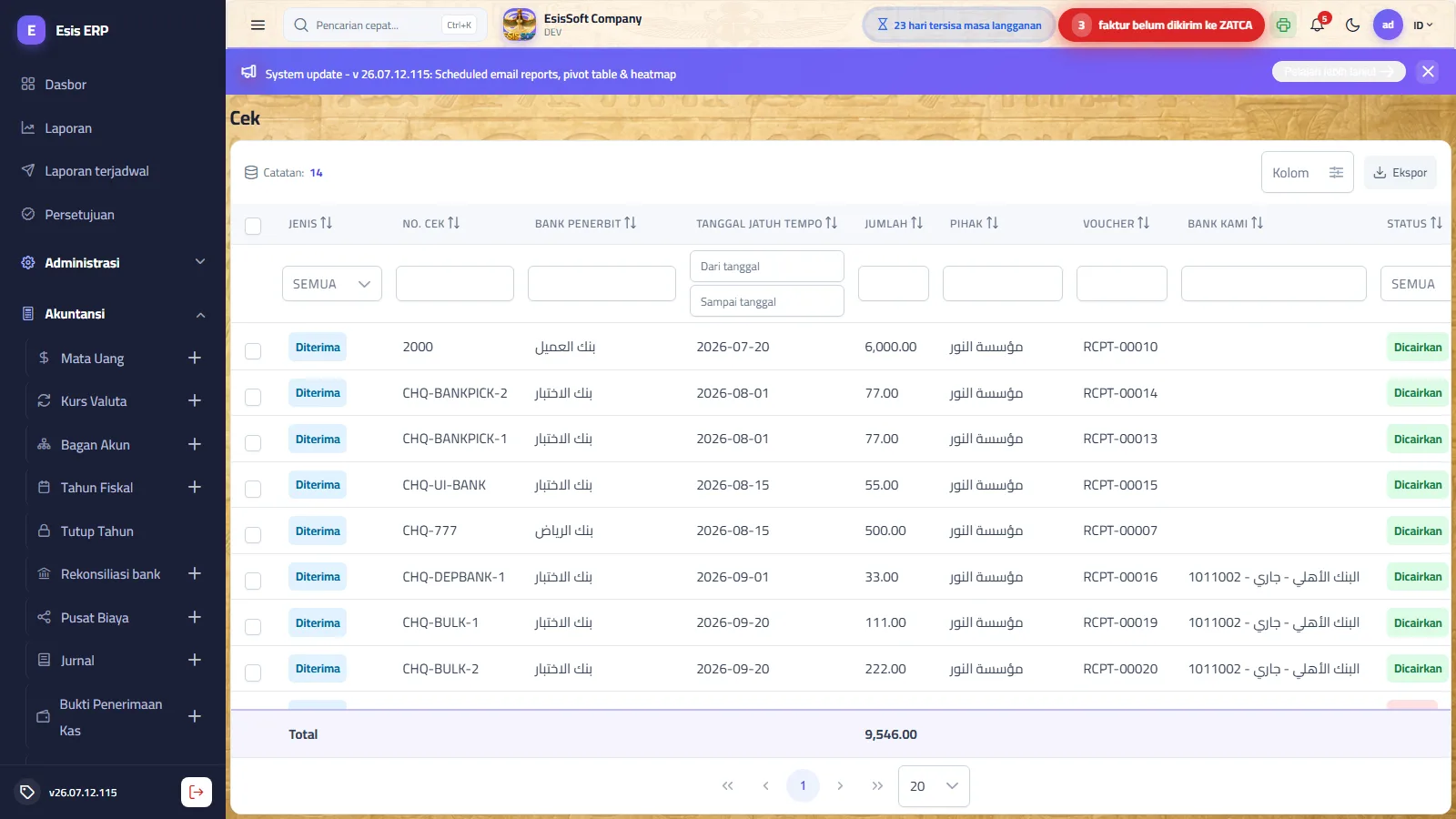Sort by Bank Kami column arrows
This screenshot has height=819, width=1456.
click(x=1258, y=223)
